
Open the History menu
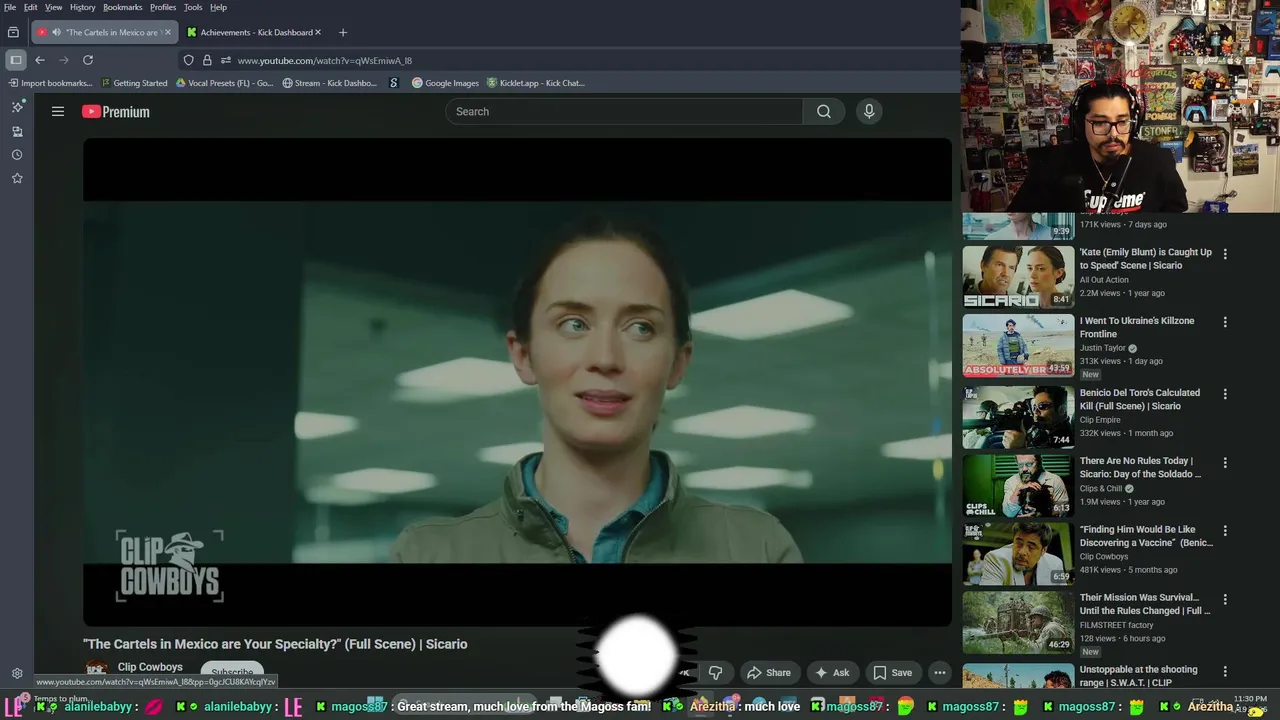coord(83,7)
